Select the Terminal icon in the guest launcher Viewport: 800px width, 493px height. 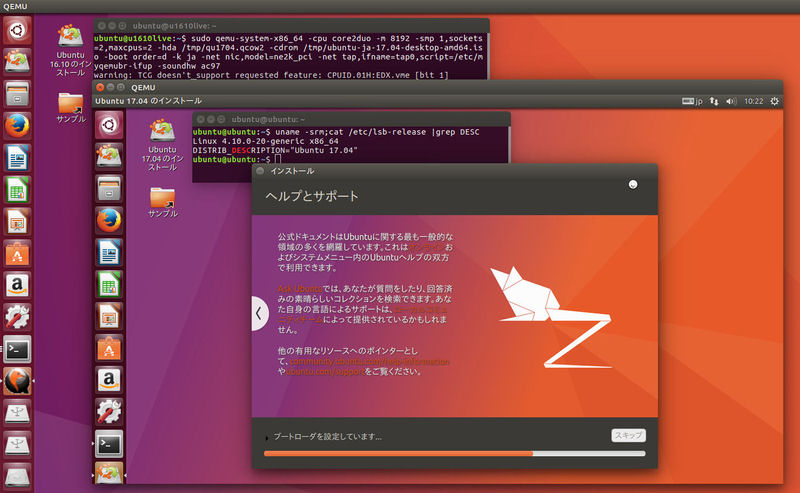pyautogui.click(x=109, y=445)
